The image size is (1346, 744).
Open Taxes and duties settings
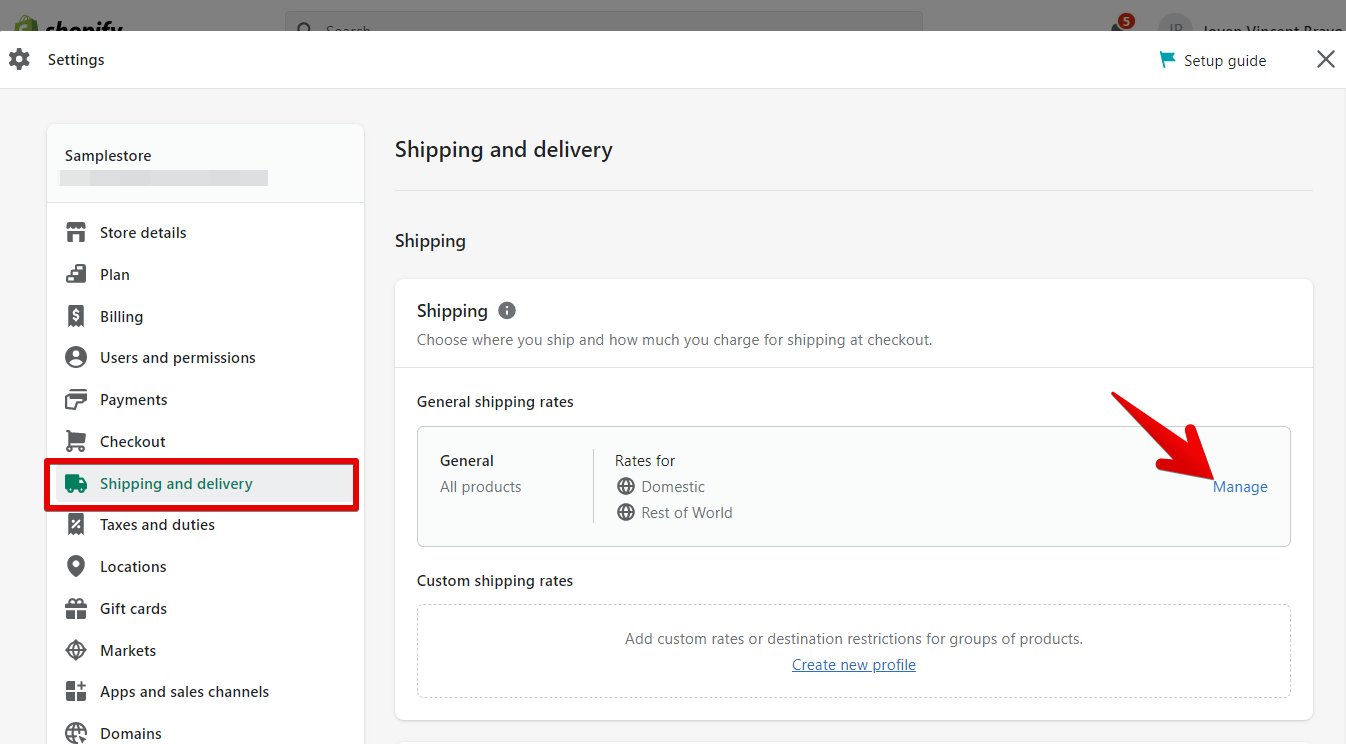pos(157,525)
